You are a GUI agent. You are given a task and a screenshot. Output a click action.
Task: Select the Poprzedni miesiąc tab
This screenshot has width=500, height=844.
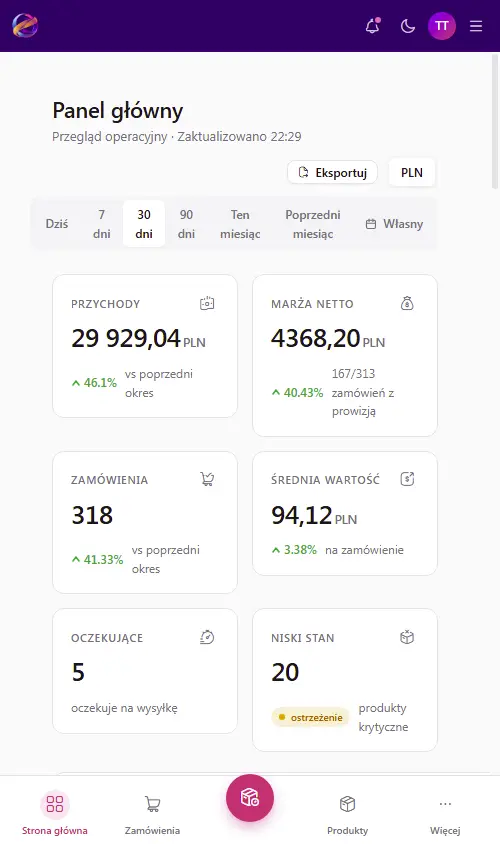click(313, 224)
